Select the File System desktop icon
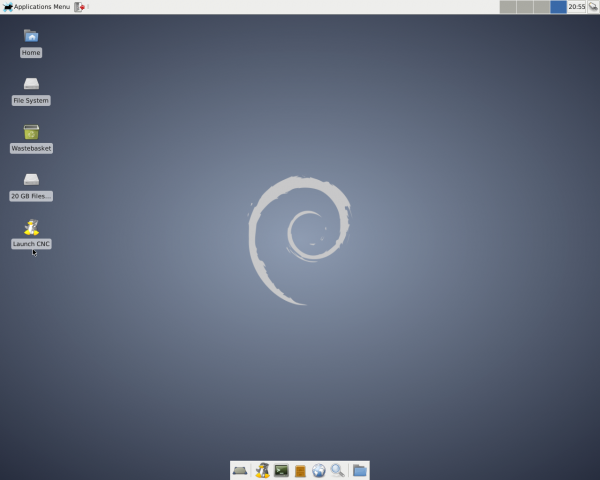600x480 pixels. tap(31, 84)
